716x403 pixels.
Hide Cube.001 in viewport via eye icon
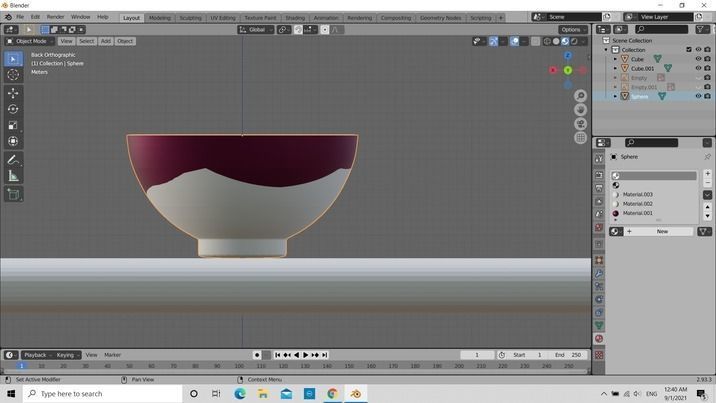click(x=698, y=68)
